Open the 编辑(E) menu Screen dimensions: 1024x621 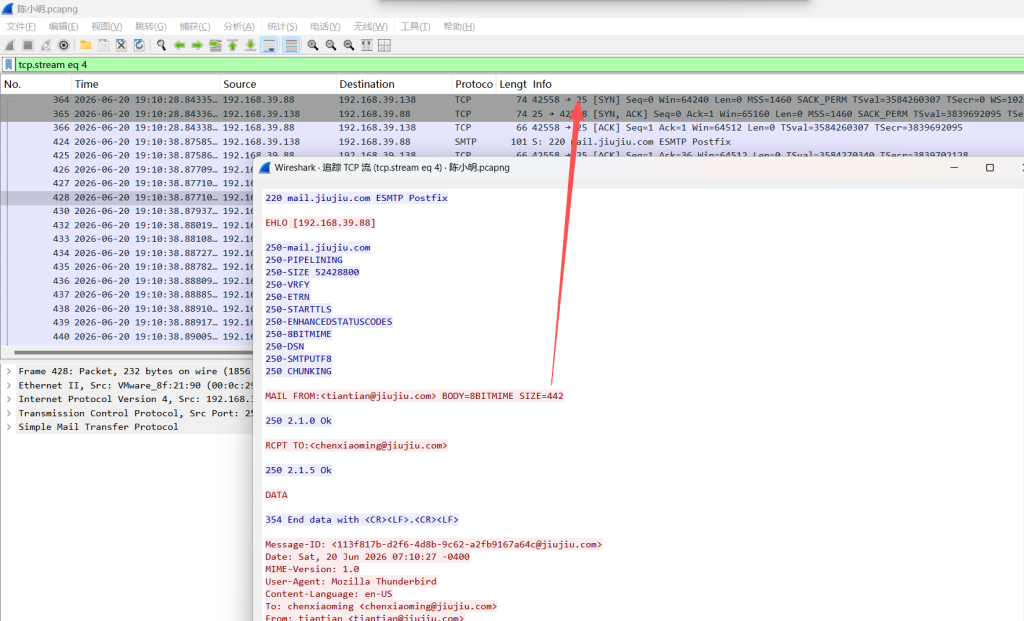[x=63, y=26]
